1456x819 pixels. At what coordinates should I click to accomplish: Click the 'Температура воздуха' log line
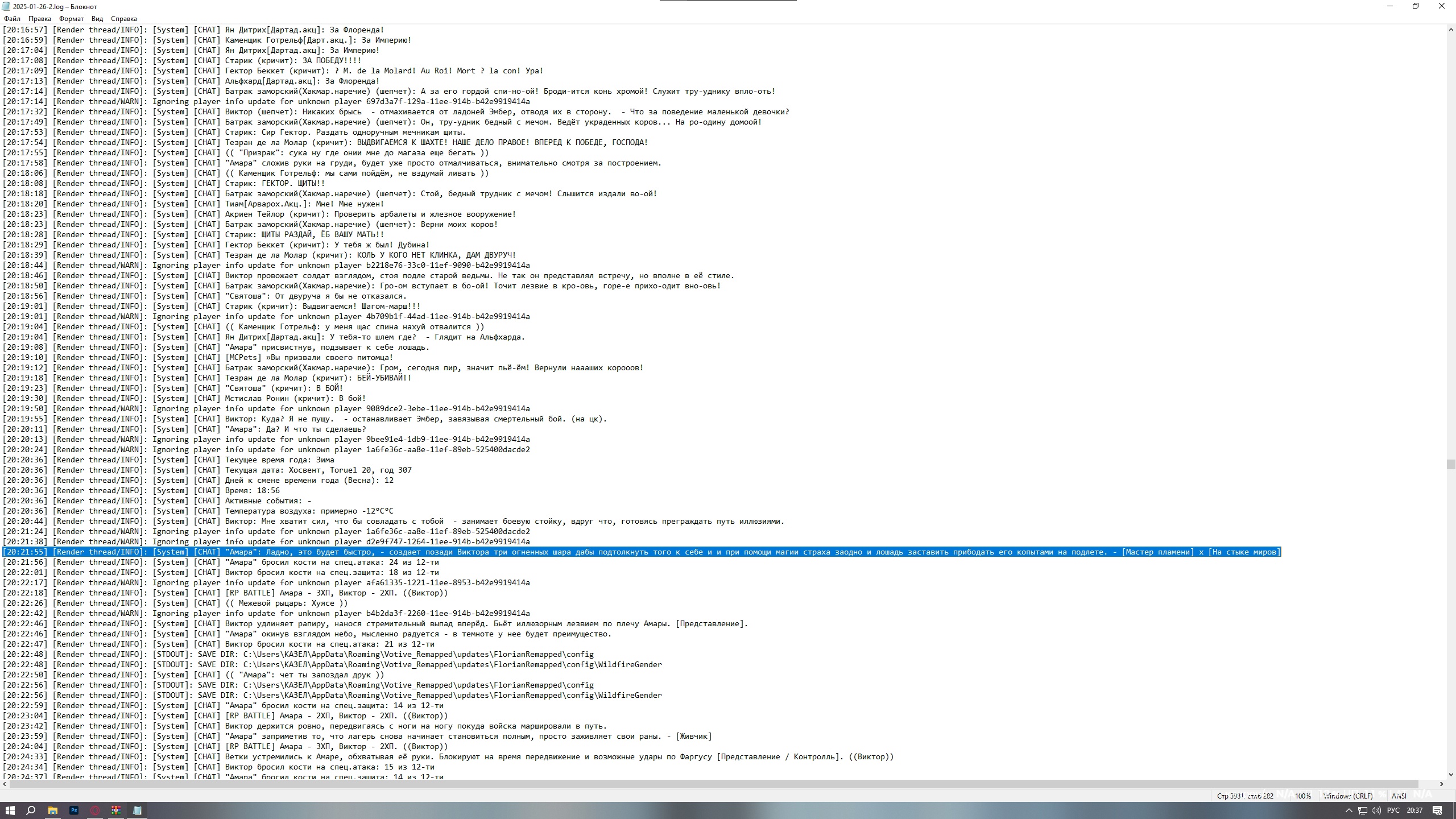point(198,511)
